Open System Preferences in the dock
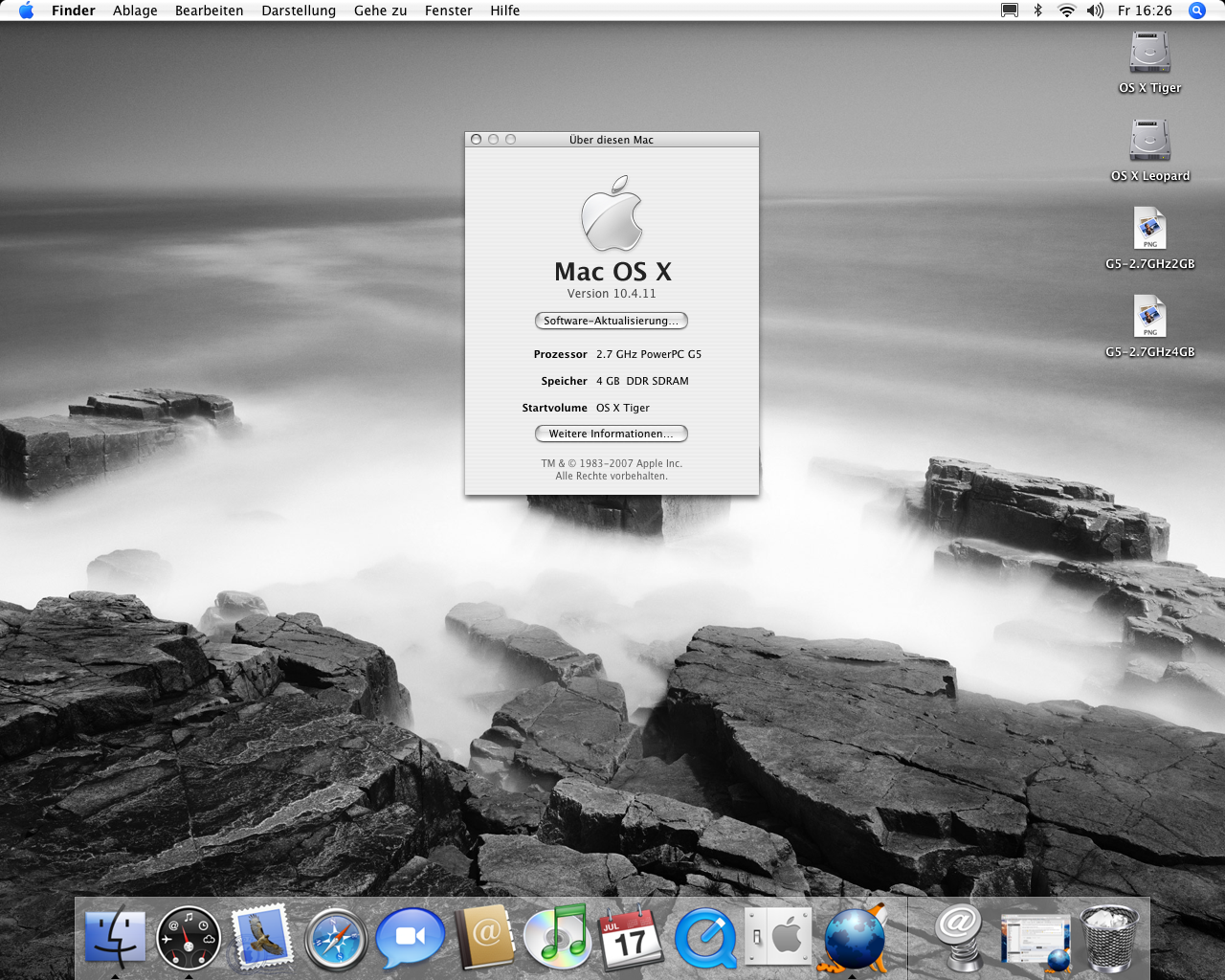The height and width of the screenshot is (980, 1225). pyautogui.click(x=778, y=938)
